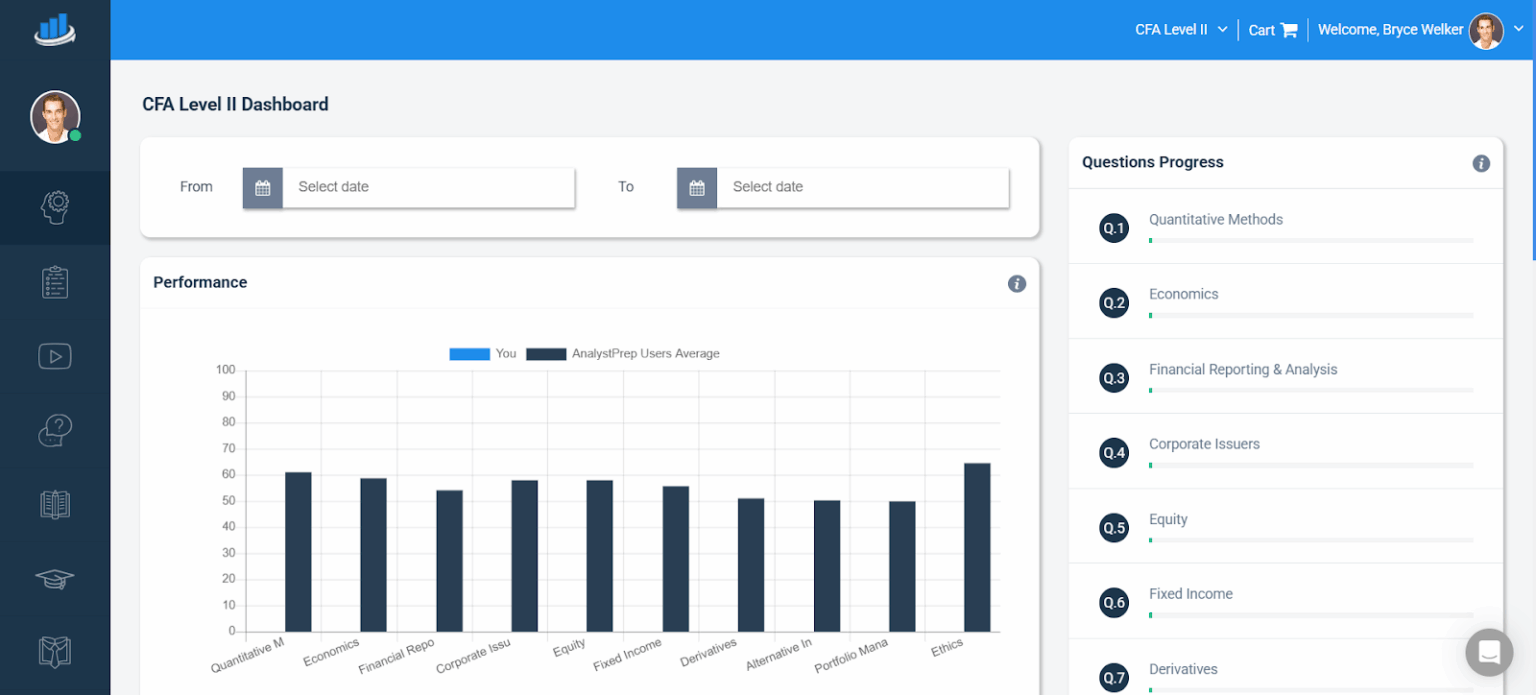
Task: Open the Cart in the top bar
Action: [x=1273, y=30]
